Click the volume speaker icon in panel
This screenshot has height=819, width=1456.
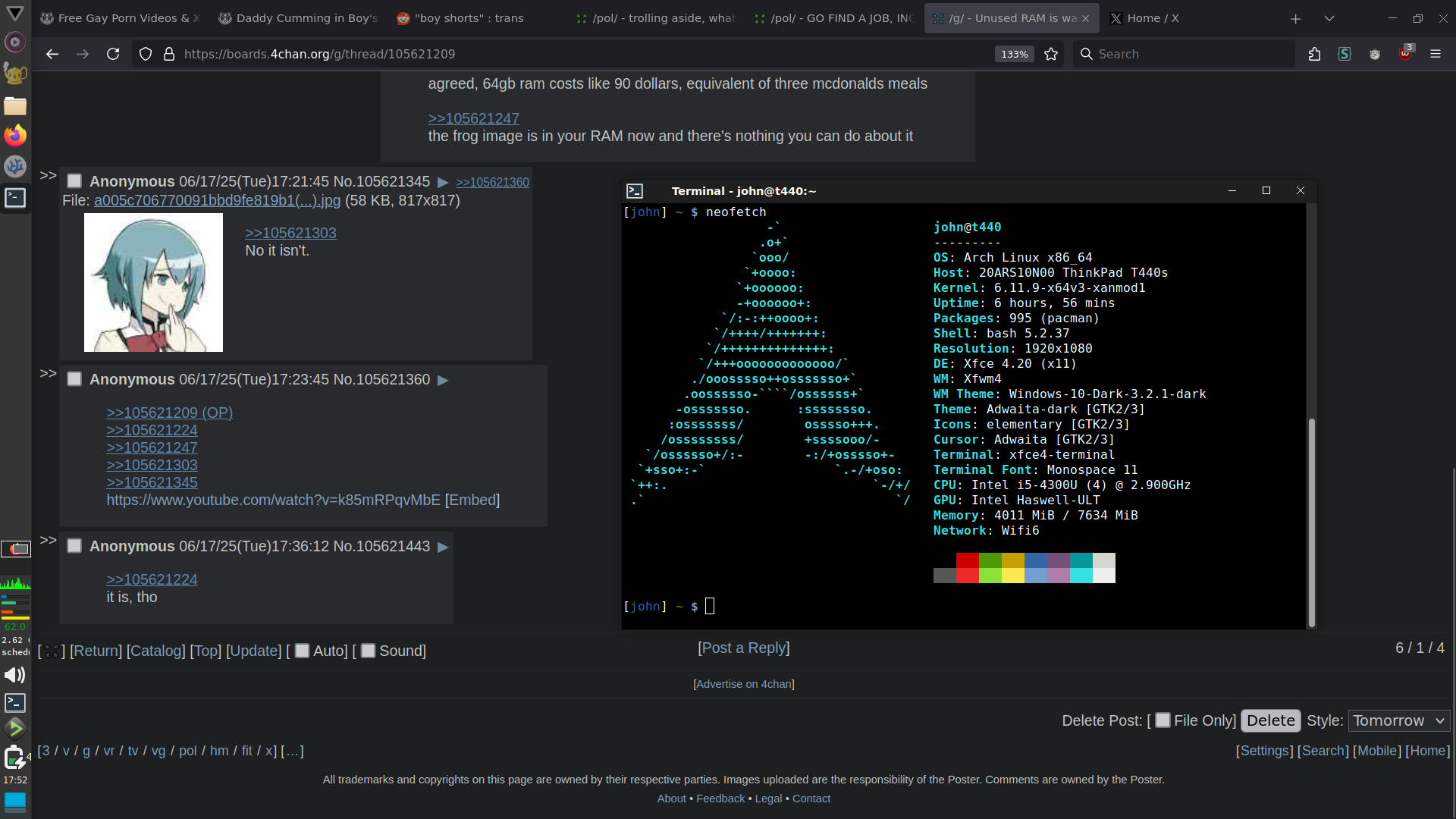15,675
